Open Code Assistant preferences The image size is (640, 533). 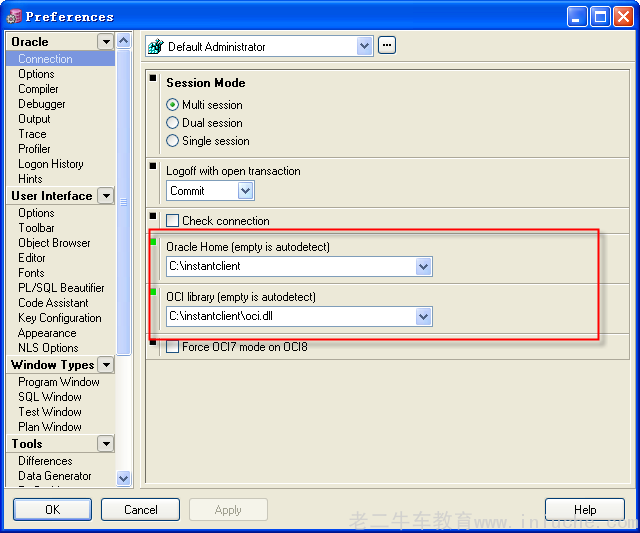pos(53,303)
